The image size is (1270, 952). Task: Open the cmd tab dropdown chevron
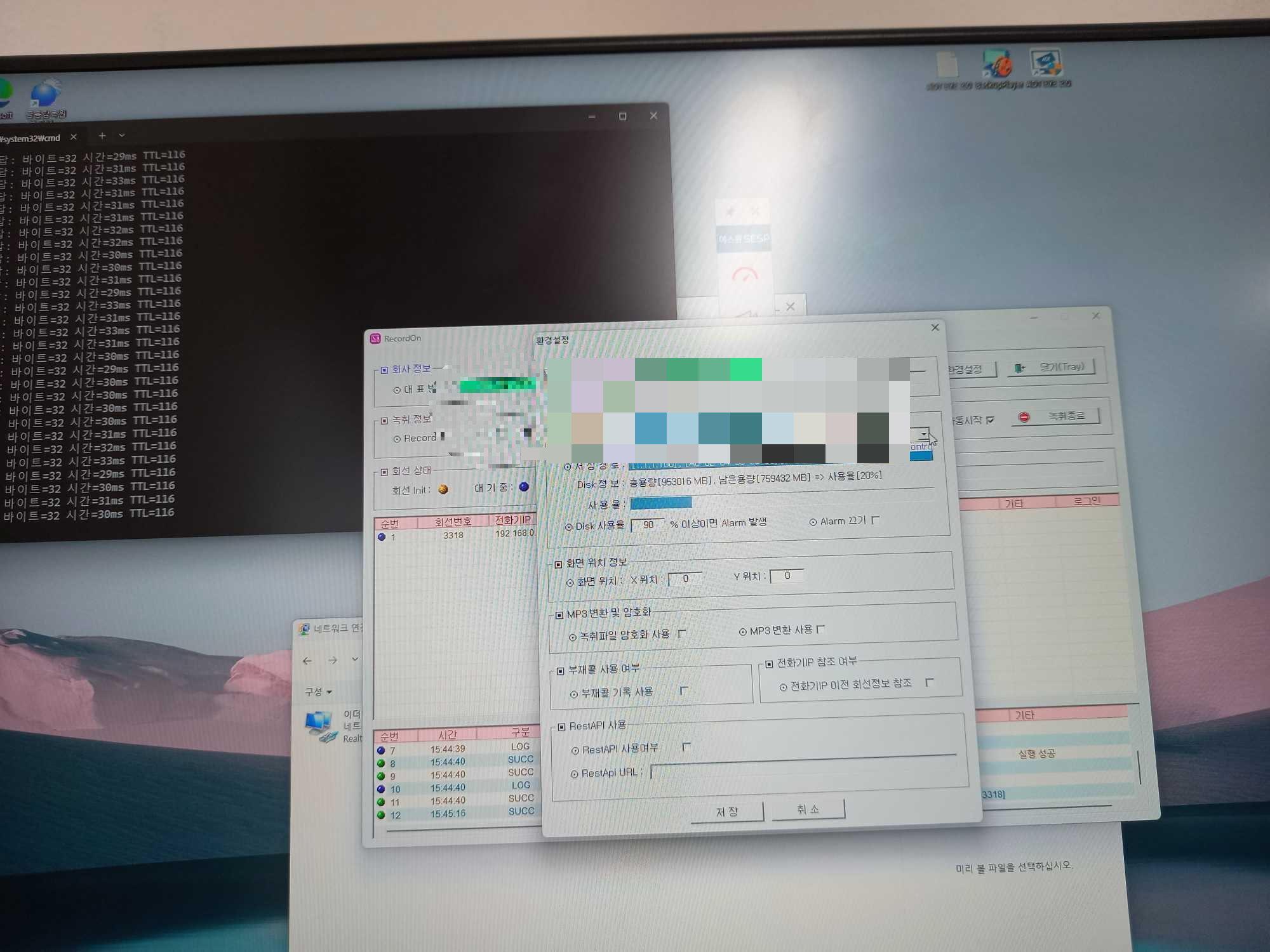point(122,135)
